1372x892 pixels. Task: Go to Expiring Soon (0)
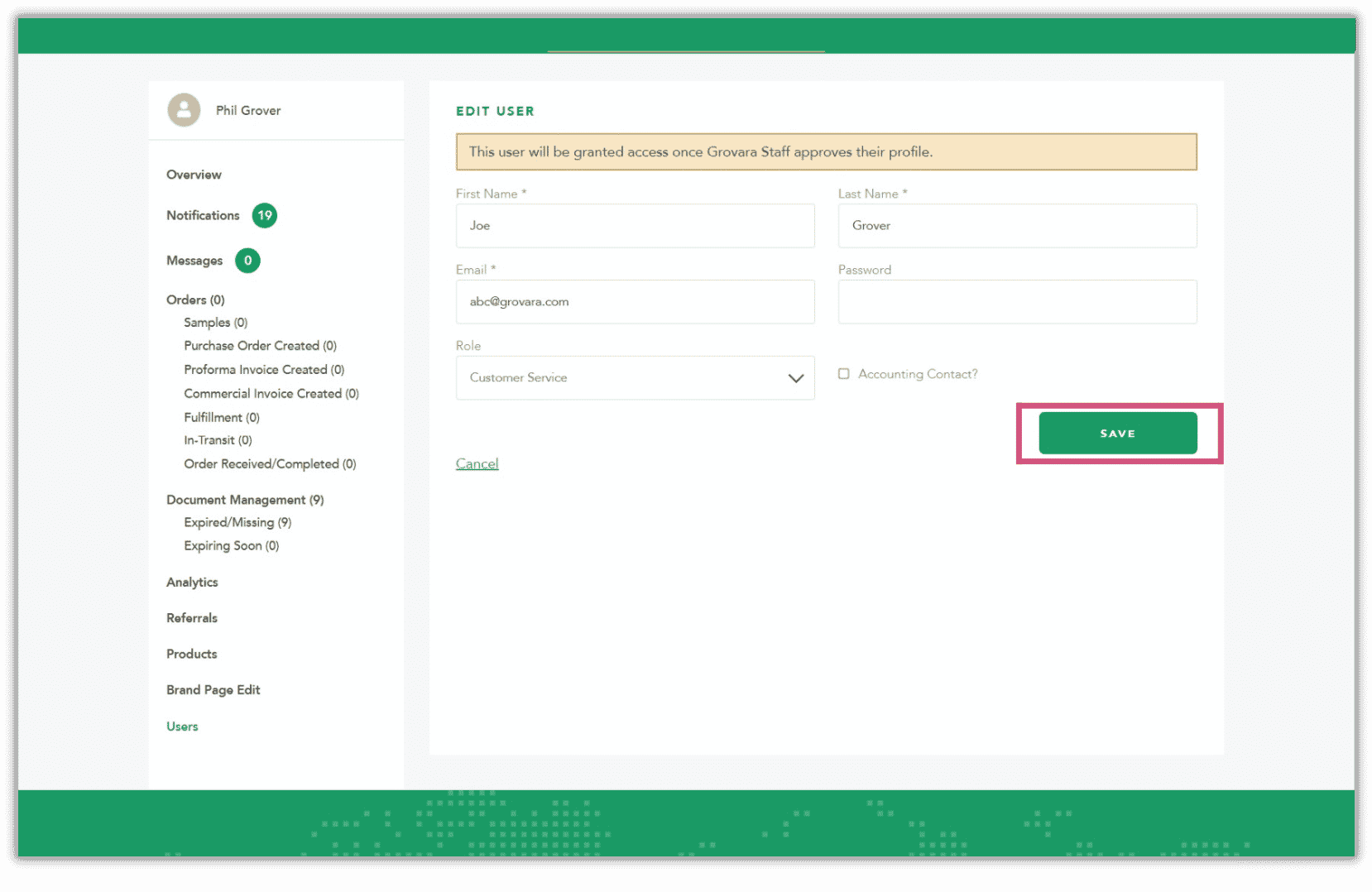(x=232, y=546)
